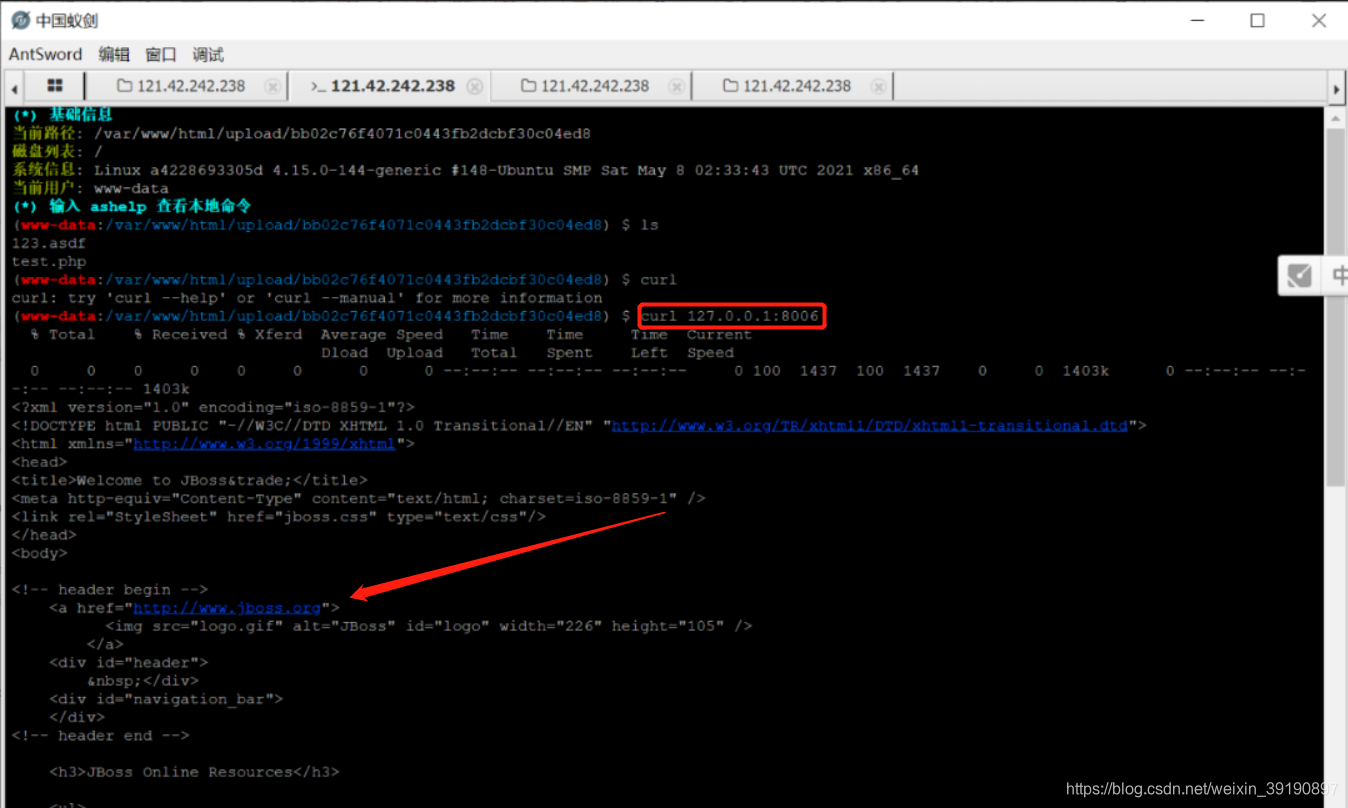Click the curl --help hint line
Screen dimensions: 1348x808
pos(307,298)
